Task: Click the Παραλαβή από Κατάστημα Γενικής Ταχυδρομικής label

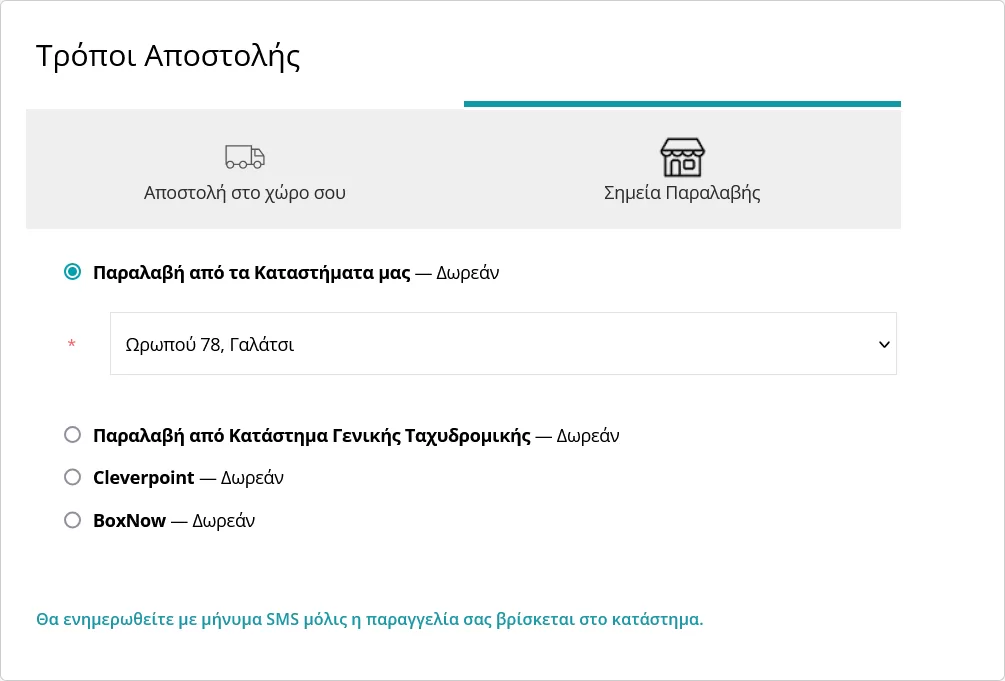Action: 311,436
